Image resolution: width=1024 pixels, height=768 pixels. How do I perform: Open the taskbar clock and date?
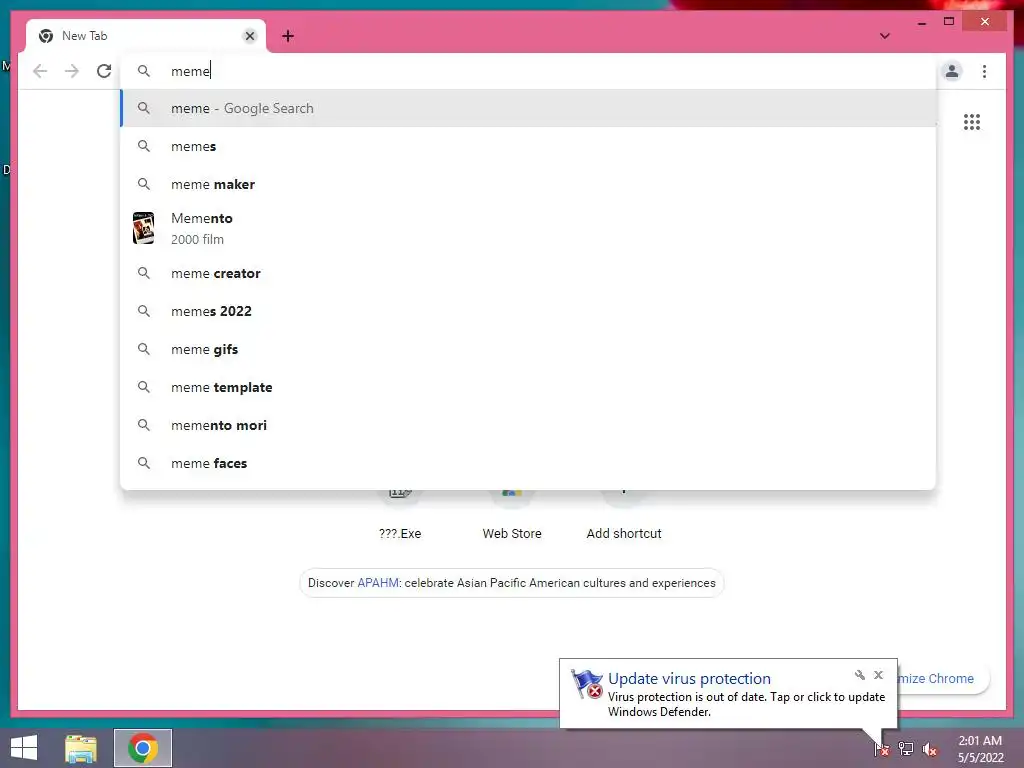tap(980, 749)
